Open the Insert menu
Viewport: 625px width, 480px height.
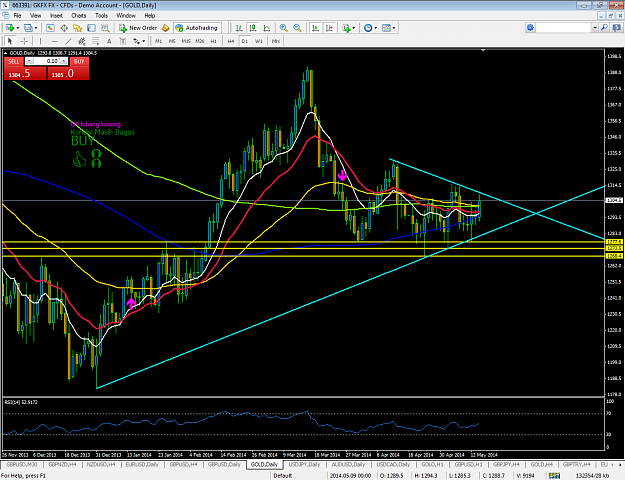point(56,16)
